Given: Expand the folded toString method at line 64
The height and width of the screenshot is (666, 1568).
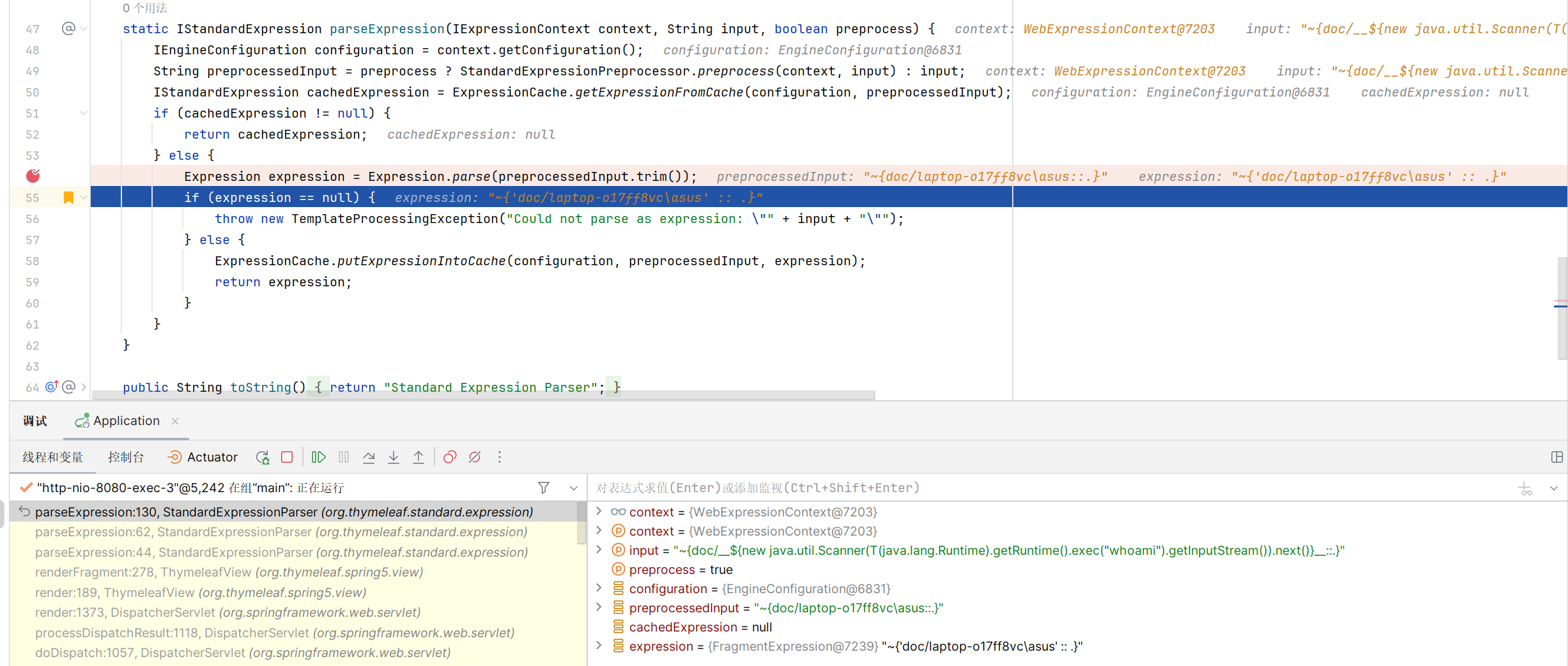Looking at the screenshot, I should click(84, 387).
